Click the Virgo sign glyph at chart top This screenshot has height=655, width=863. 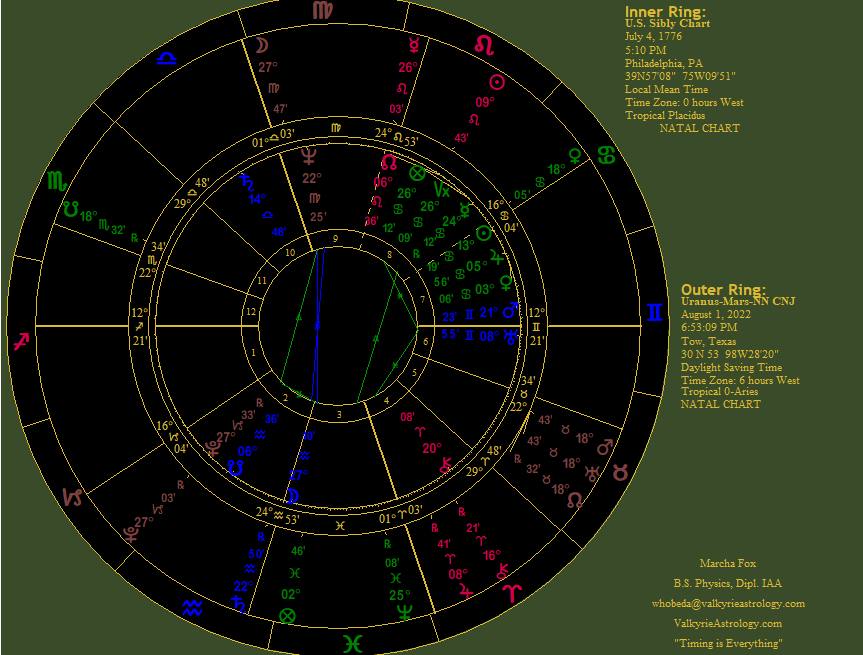pos(322,11)
